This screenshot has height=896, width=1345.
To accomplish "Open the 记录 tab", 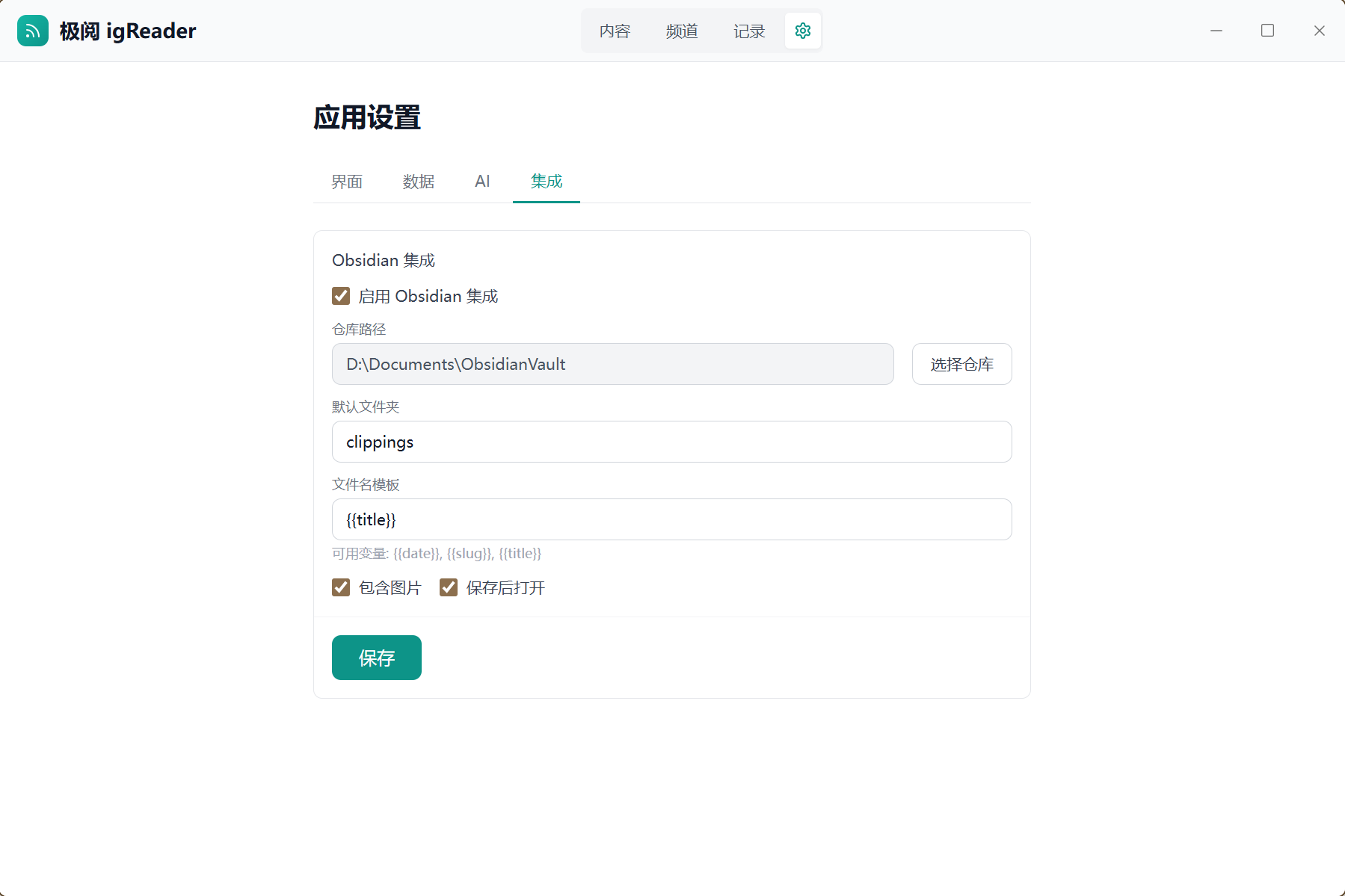I will [749, 31].
